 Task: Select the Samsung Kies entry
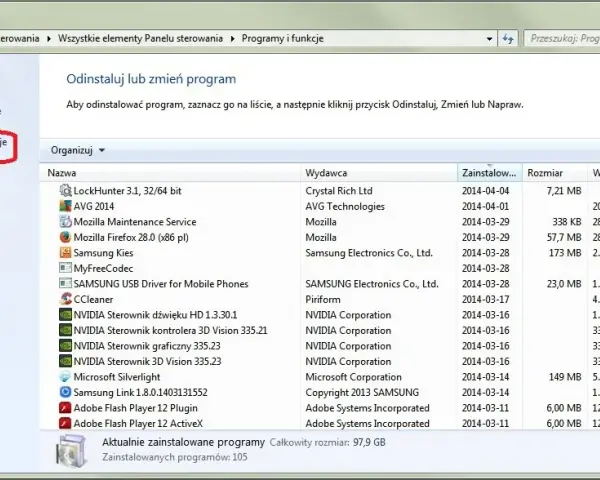[x=103, y=253]
